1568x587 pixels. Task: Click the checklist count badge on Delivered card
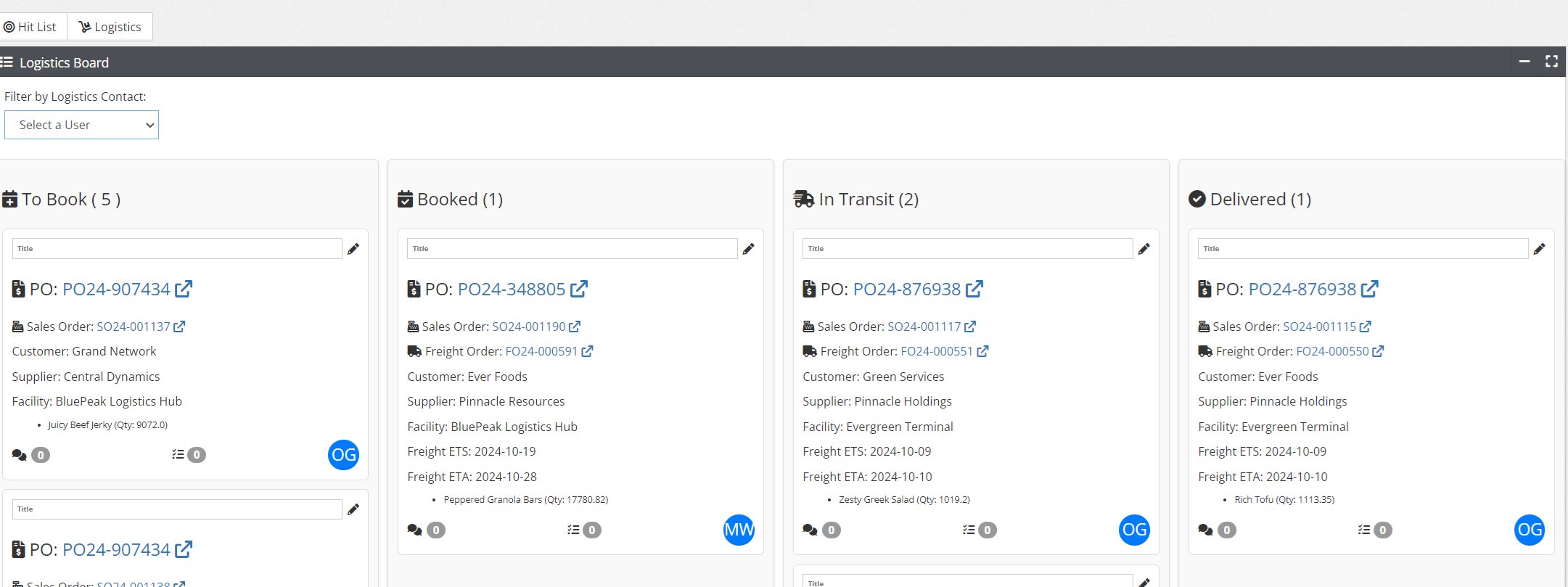1383,530
